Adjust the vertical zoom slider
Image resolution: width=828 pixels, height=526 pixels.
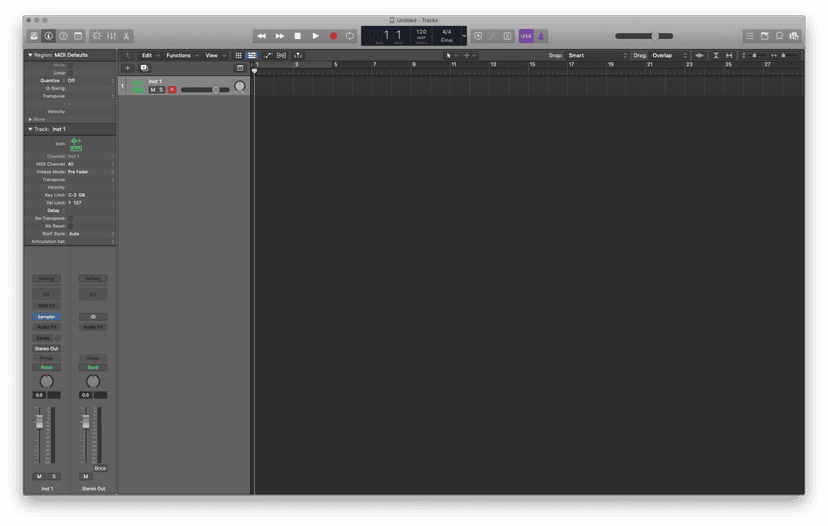click(755, 55)
